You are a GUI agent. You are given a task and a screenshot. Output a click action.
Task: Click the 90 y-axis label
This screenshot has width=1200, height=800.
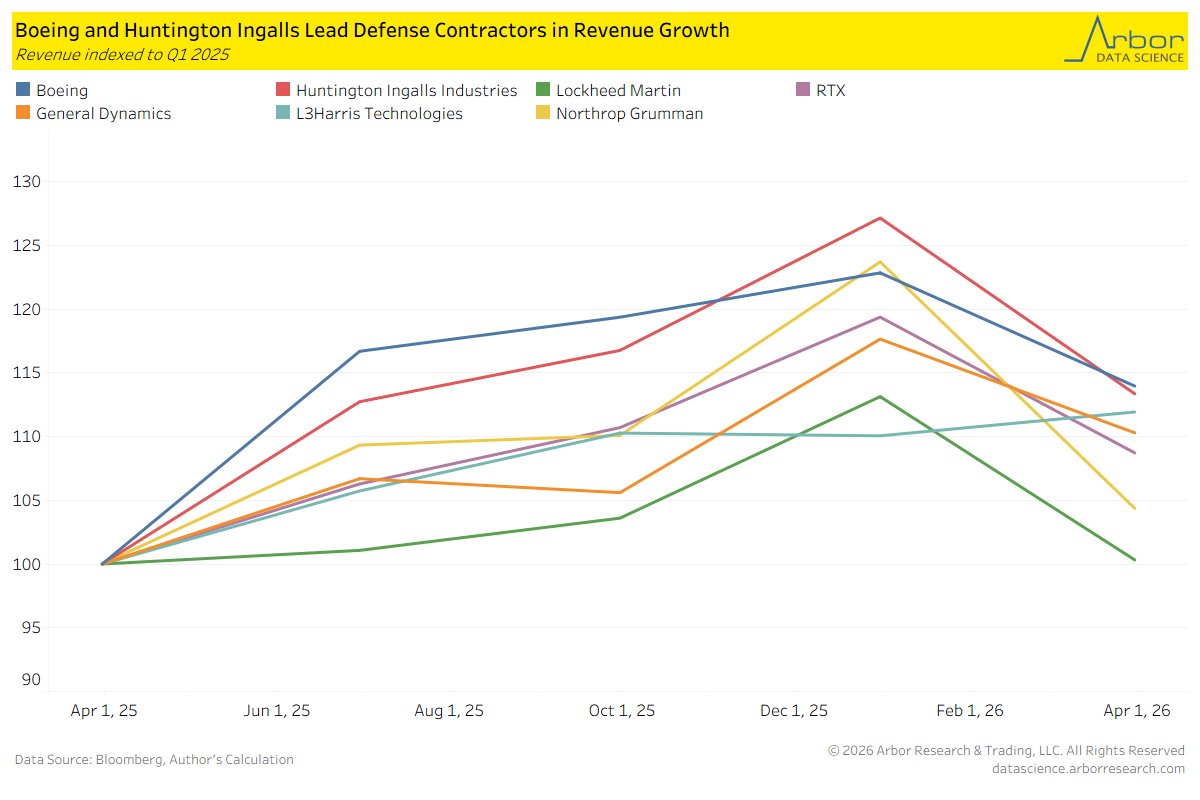point(30,680)
